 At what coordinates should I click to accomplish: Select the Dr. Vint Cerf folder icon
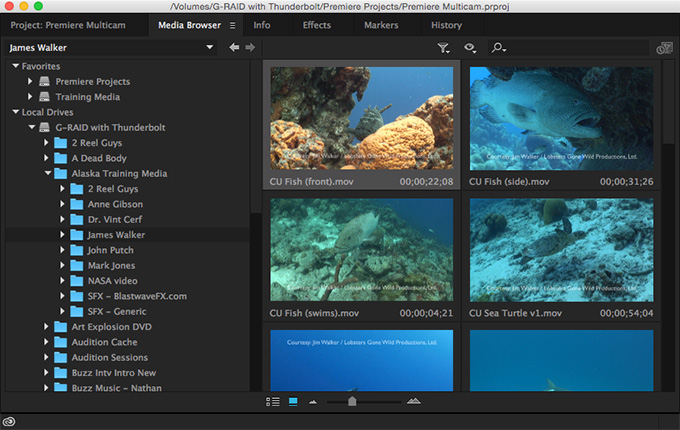pos(77,219)
